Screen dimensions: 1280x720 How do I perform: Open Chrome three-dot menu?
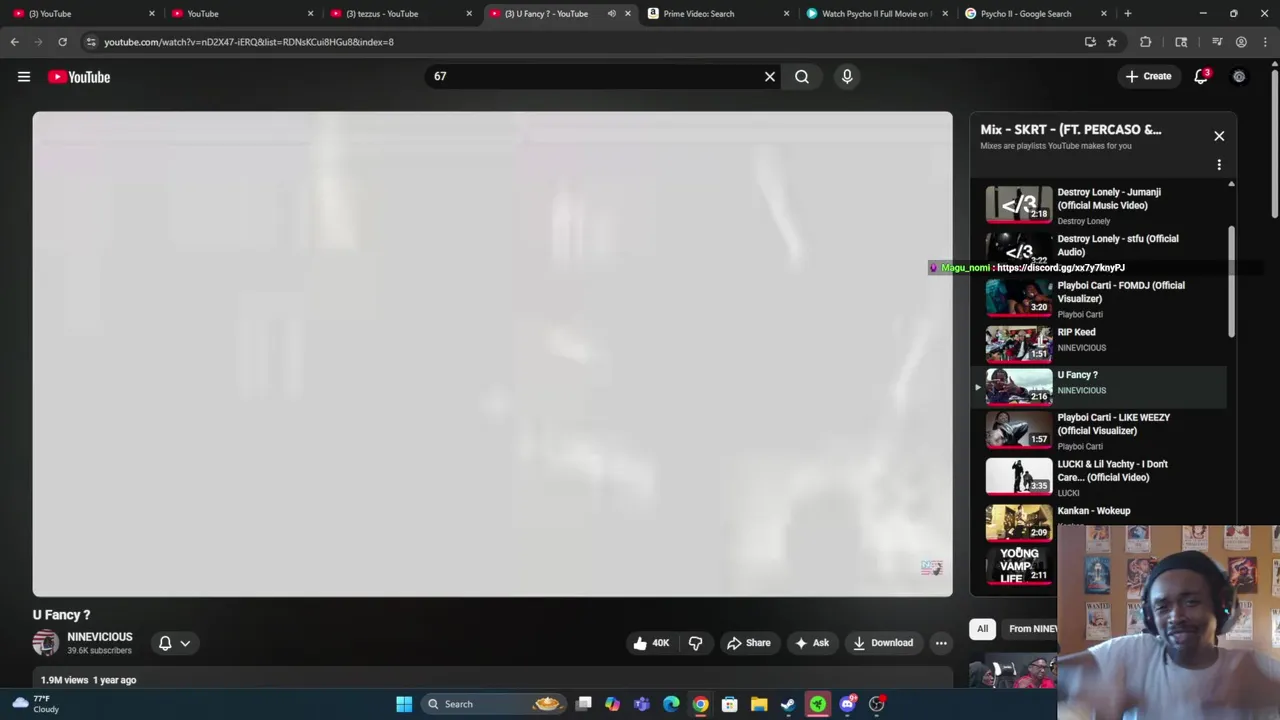tap(1265, 42)
